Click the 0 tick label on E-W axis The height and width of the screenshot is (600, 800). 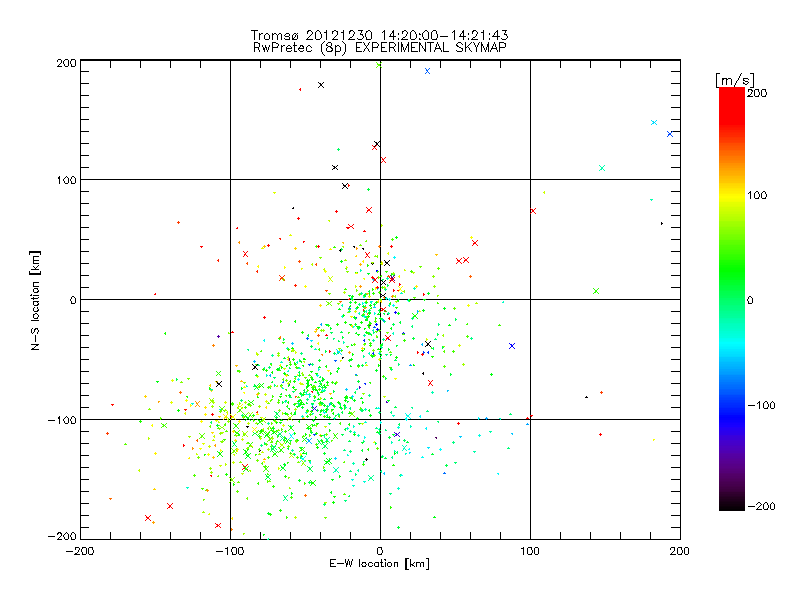pyautogui.click(x=380, y=551)
